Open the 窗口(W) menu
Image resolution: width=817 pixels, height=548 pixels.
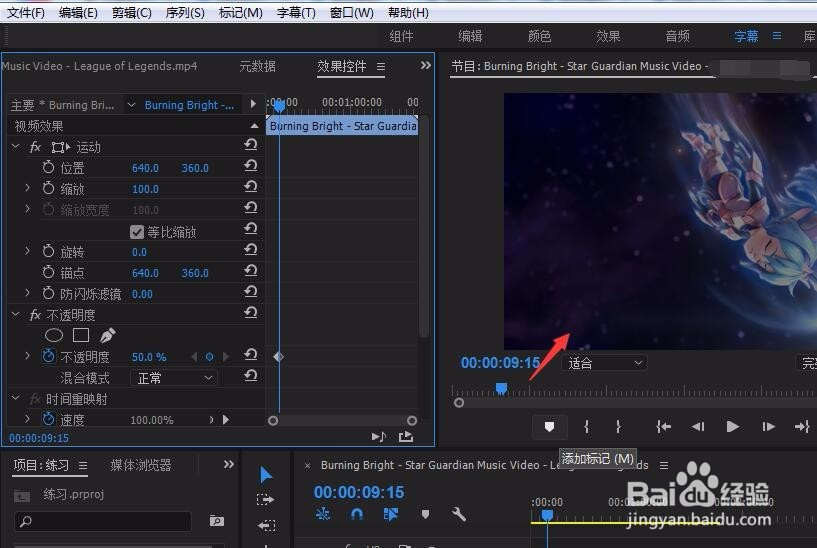pos(352,12)
